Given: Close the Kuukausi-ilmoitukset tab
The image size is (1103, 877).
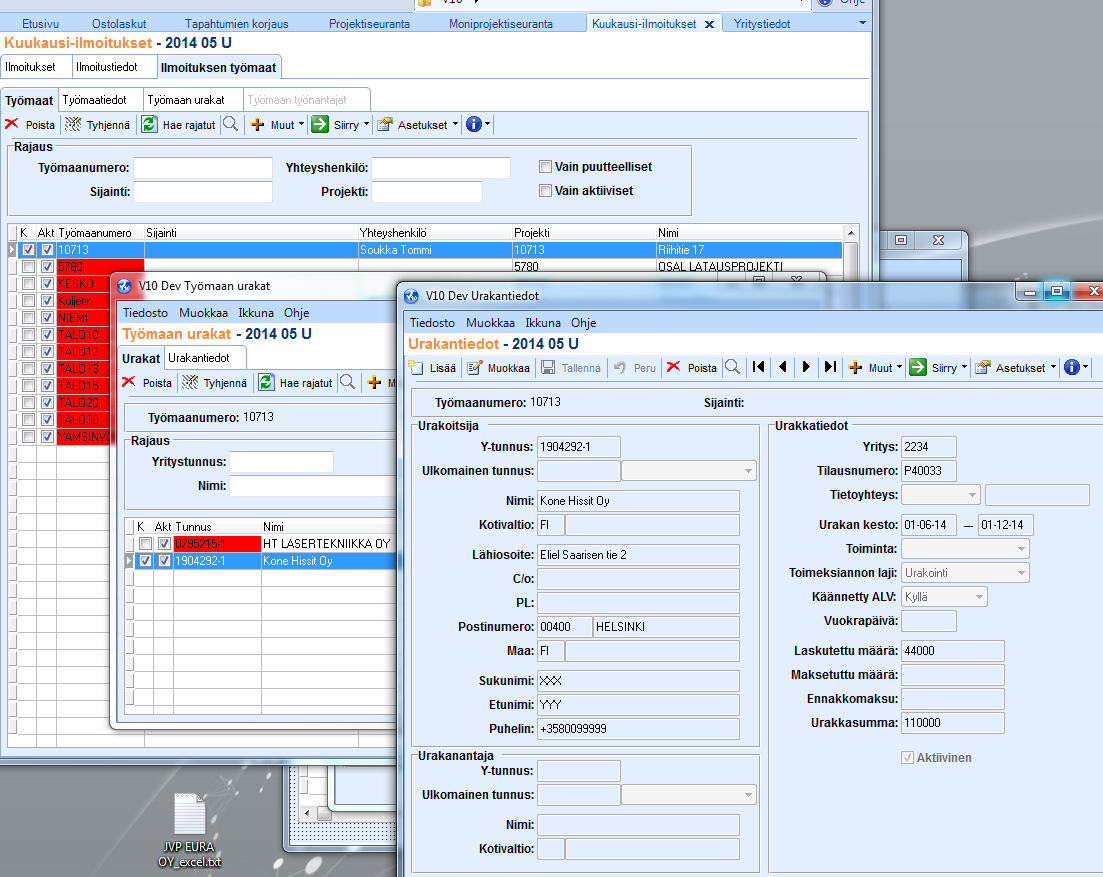Looking at the screenshot, I should (x=710, y=24).
